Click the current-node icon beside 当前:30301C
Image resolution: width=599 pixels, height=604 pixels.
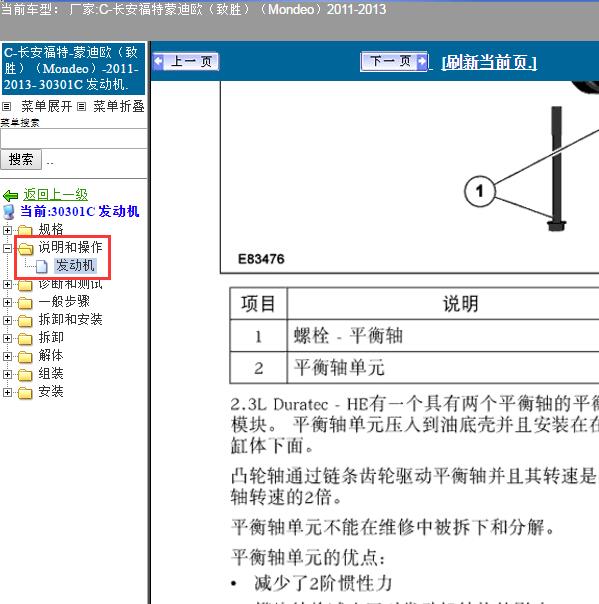[x=9, y=212]
